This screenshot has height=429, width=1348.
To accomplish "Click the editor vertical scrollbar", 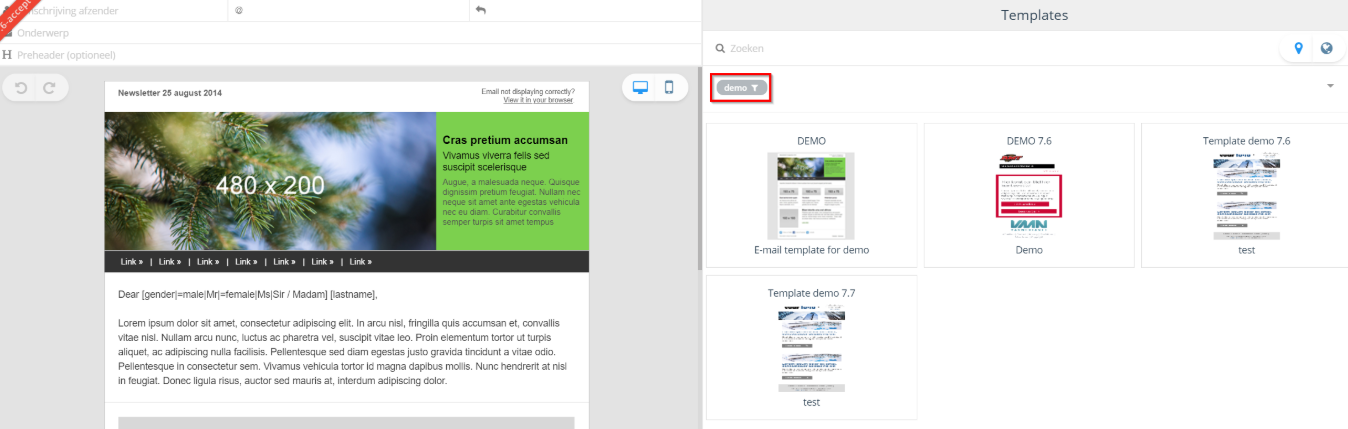I will [699, 170].
